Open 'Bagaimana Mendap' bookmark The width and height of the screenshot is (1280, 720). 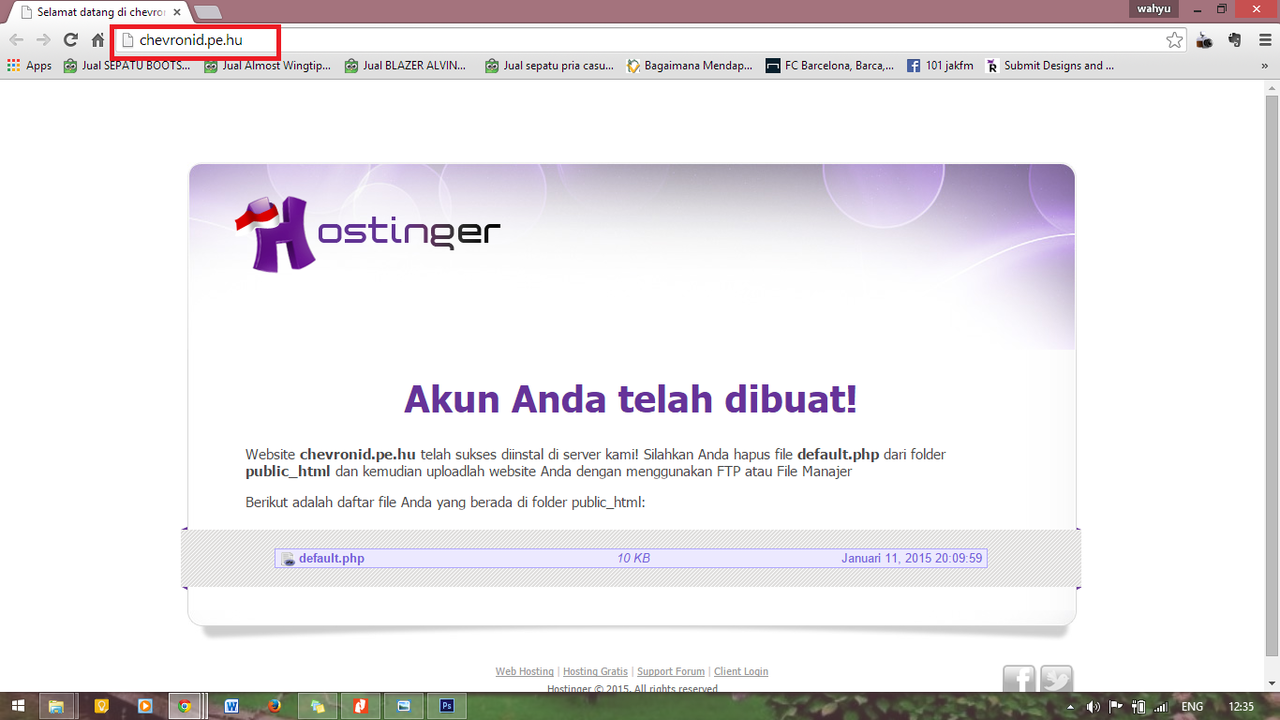point(690,66)
